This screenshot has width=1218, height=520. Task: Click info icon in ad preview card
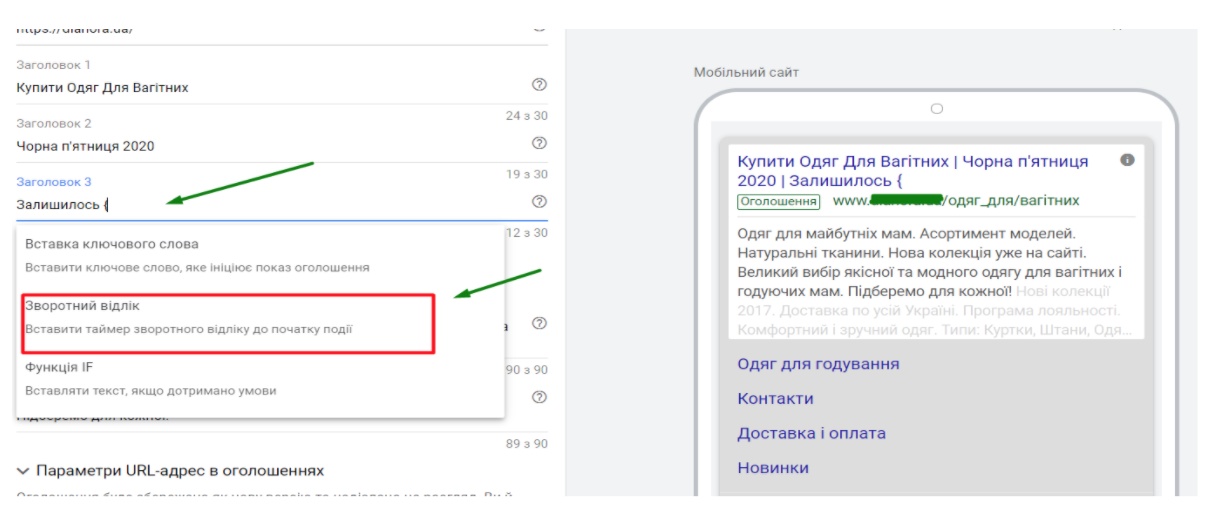[1128, 160]
